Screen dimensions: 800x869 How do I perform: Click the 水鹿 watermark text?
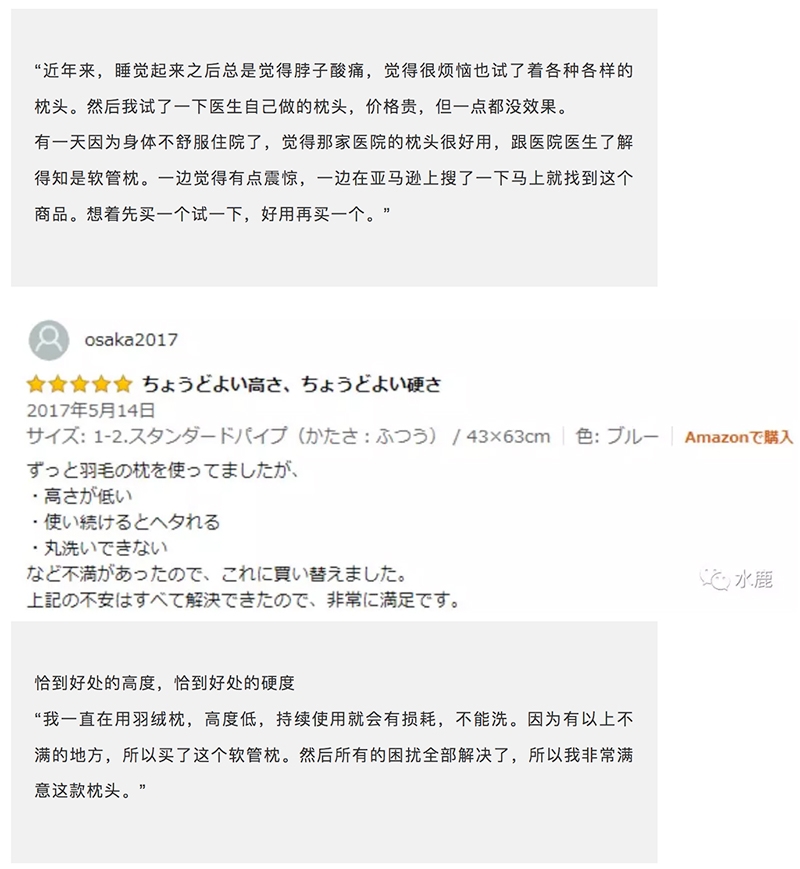coord(753,580)
